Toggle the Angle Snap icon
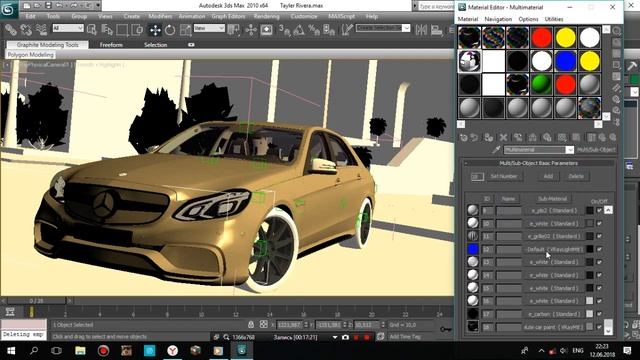Screen dimensions: 640x360 click(299, 30)
